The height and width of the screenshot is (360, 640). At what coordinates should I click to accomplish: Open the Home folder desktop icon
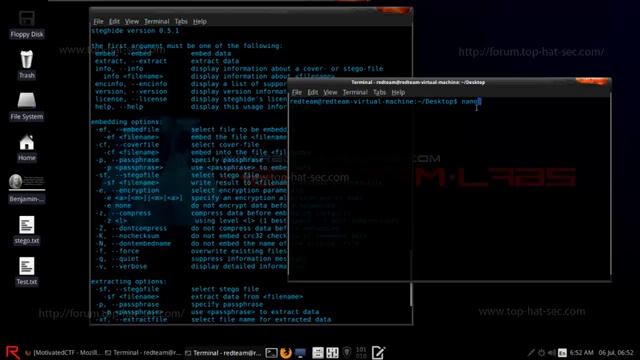click(27, 147)
